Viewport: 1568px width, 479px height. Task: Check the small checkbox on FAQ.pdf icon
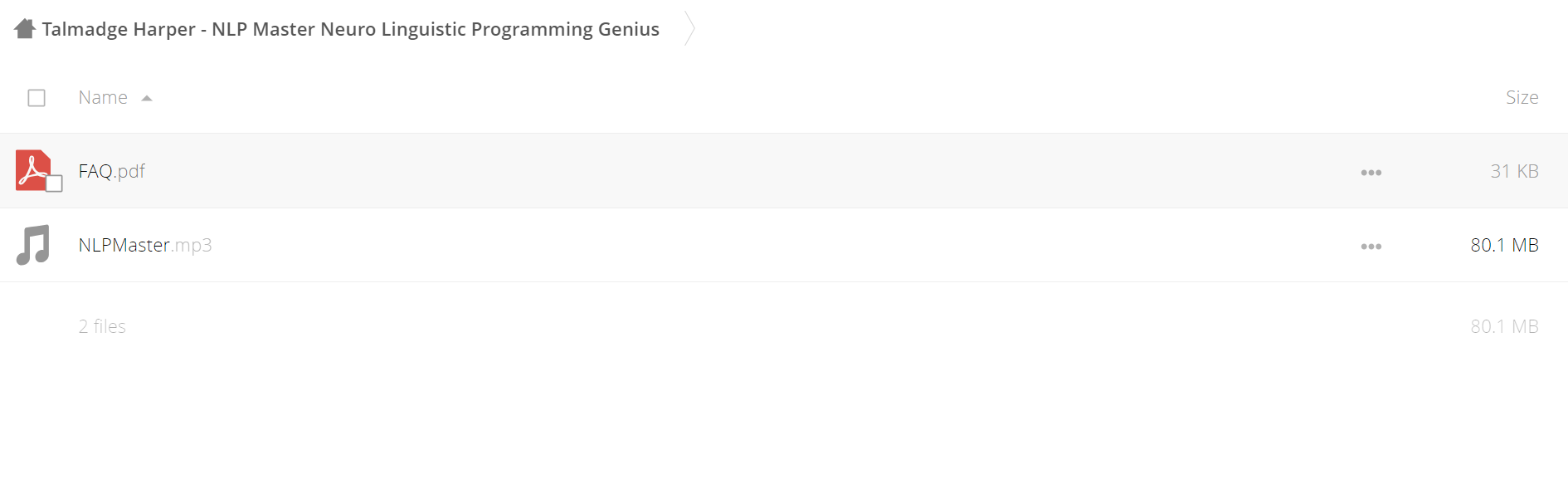click(x=54, y=183)
